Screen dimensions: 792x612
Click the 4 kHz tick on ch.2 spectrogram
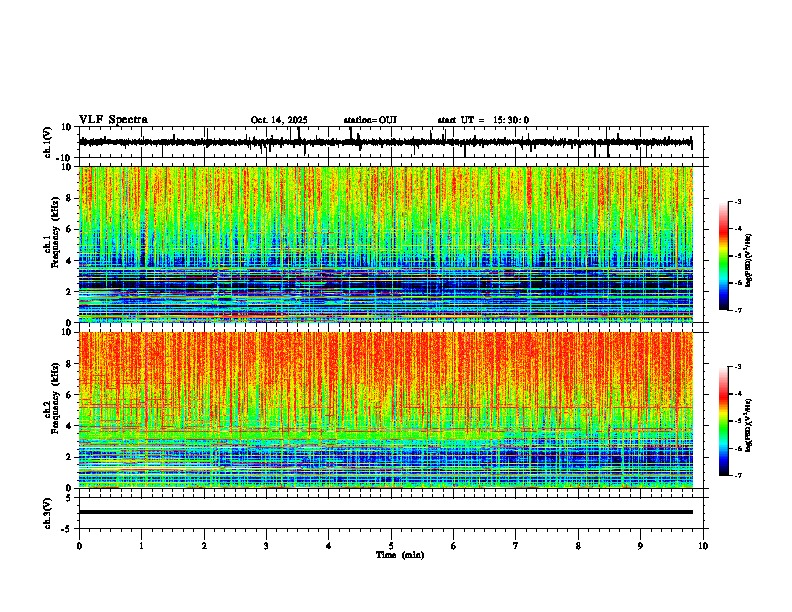(70, 426)
